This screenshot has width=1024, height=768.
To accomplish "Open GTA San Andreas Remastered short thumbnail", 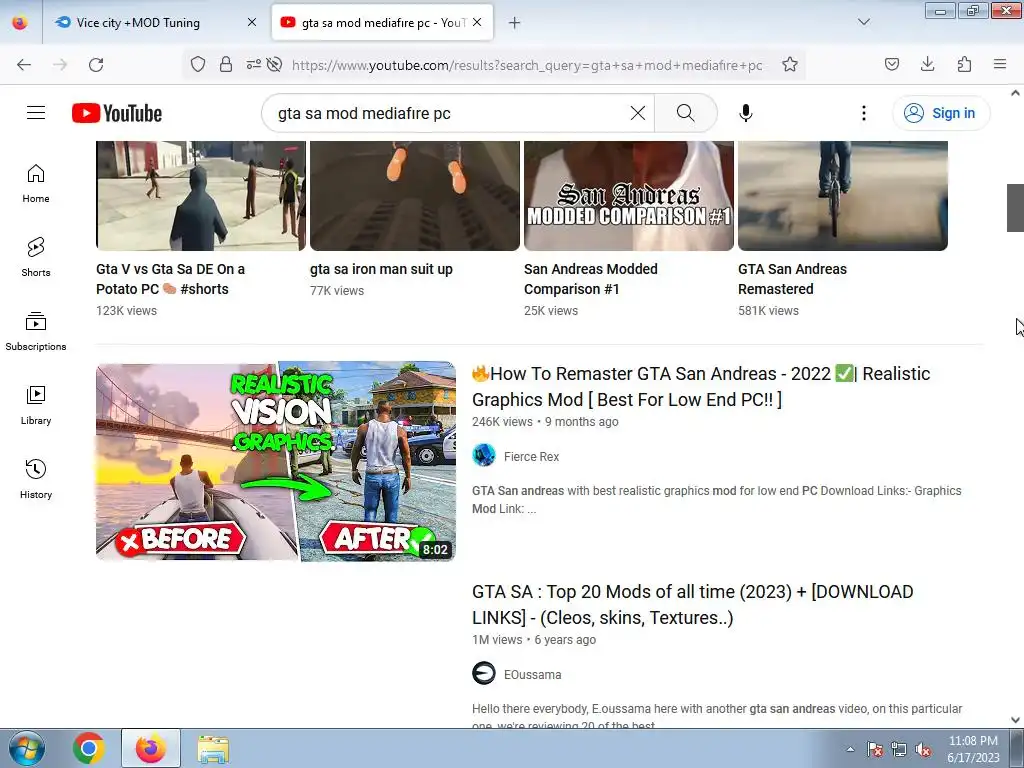I will click(842, 195).
